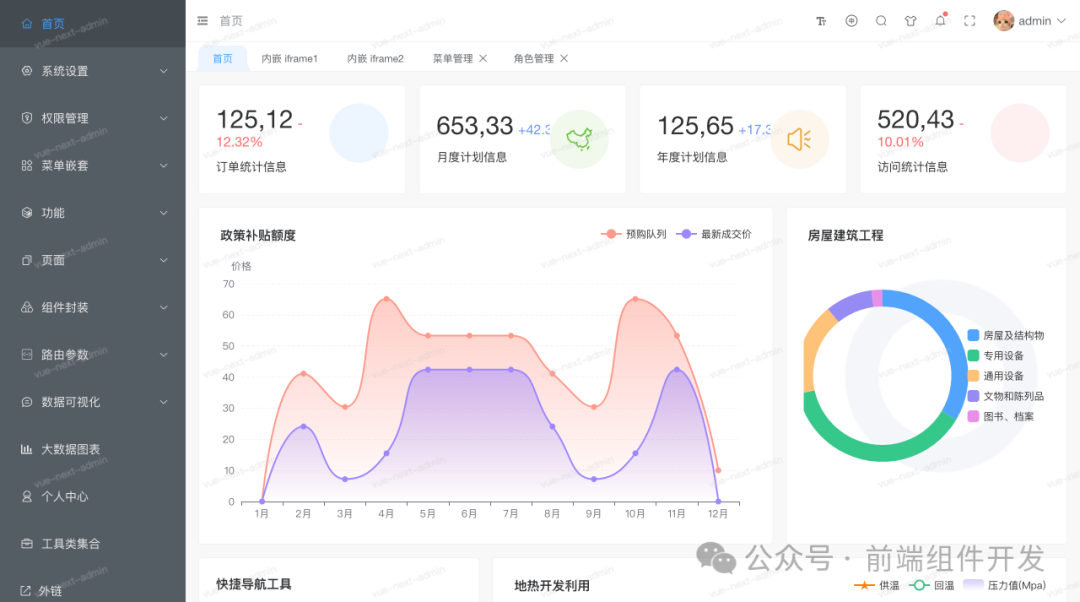Image resolution: width=1080 pixels, height=602 pixels.
Task: Open the font size switcher icon
Action: click(820, 20)
